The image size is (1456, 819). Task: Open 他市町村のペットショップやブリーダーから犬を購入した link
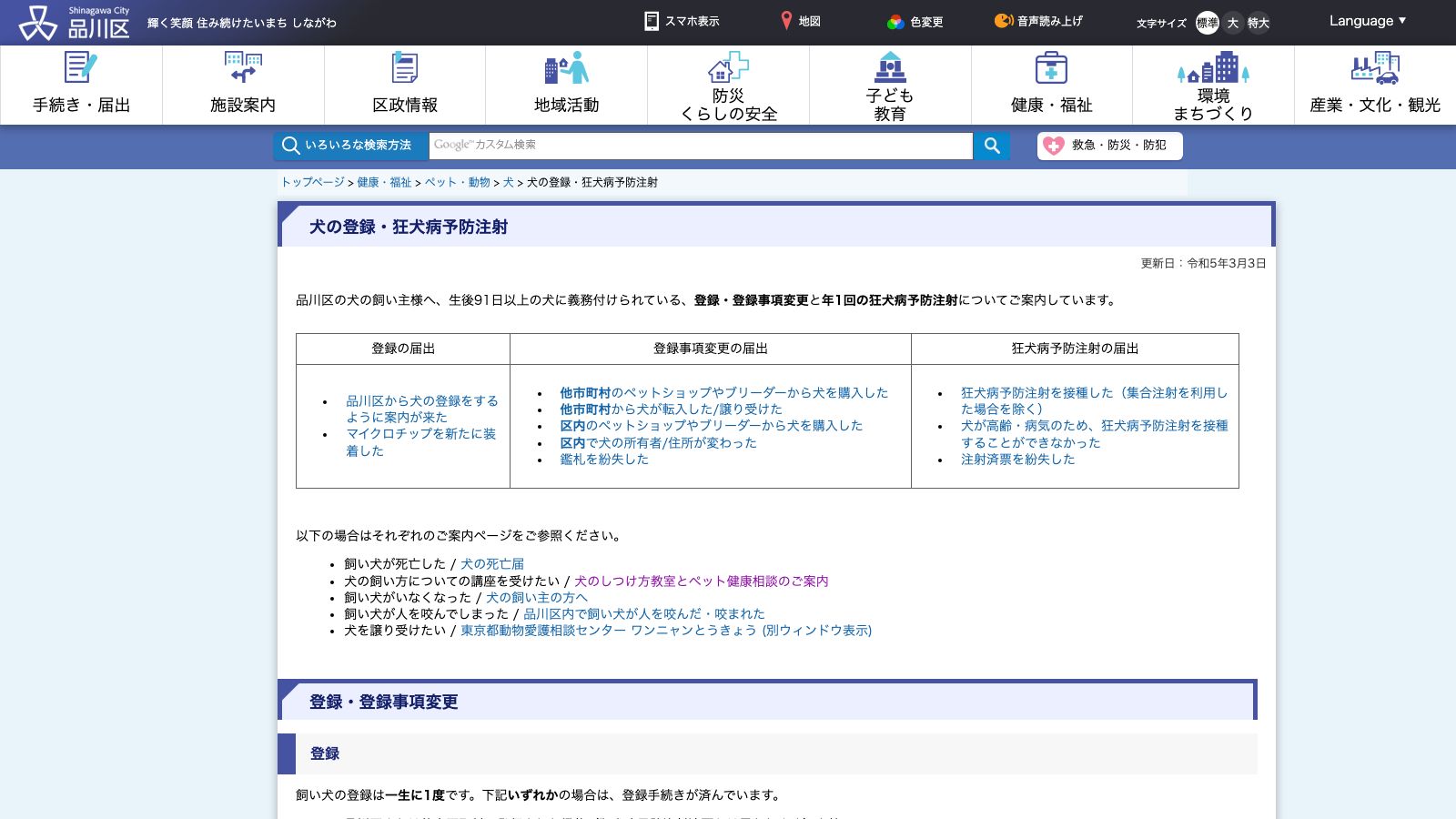tap(723, 393)
